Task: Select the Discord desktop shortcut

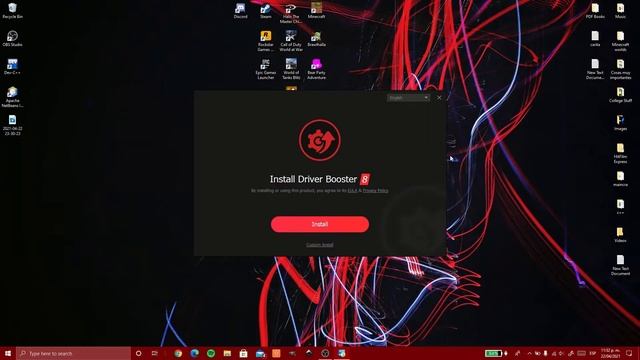Action: pos(240,11)
